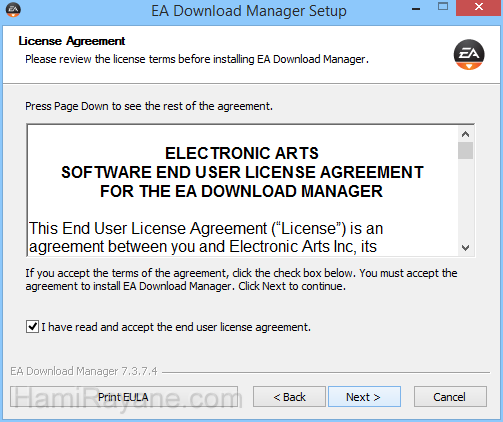Click the maximize window button

[x=443, y=7]
